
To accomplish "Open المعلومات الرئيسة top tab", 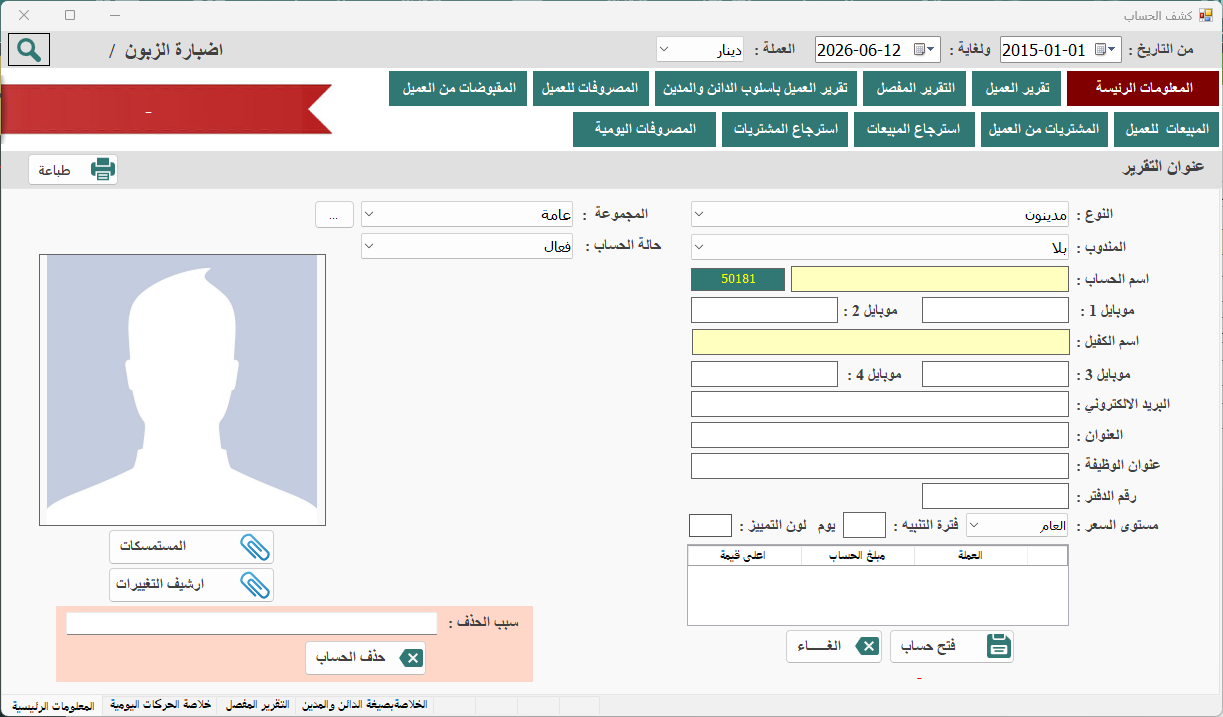I will click(1143, 89).
